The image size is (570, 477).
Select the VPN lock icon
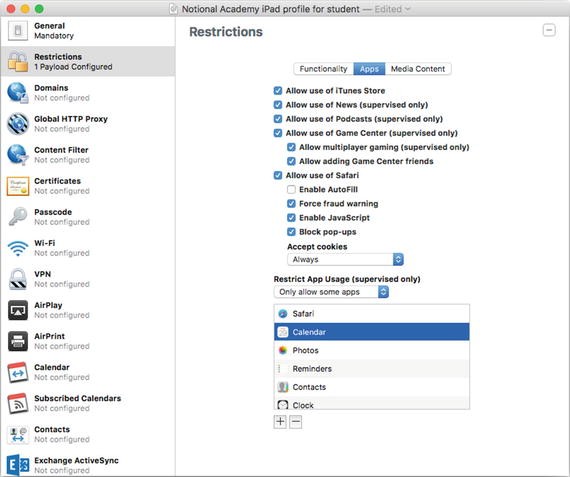tap(18, 279)
